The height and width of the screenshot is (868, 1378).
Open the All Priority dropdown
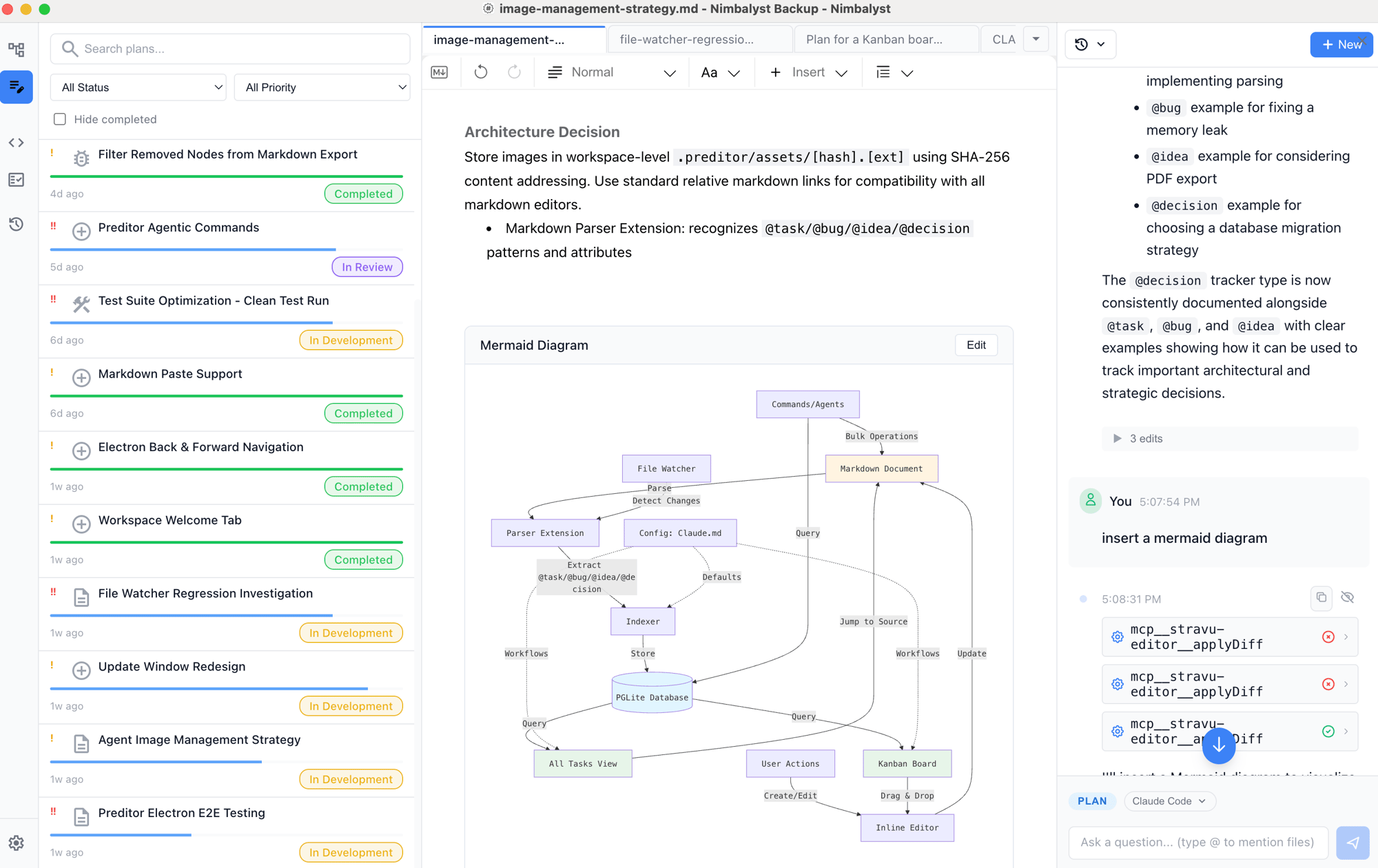pos(322,87)
